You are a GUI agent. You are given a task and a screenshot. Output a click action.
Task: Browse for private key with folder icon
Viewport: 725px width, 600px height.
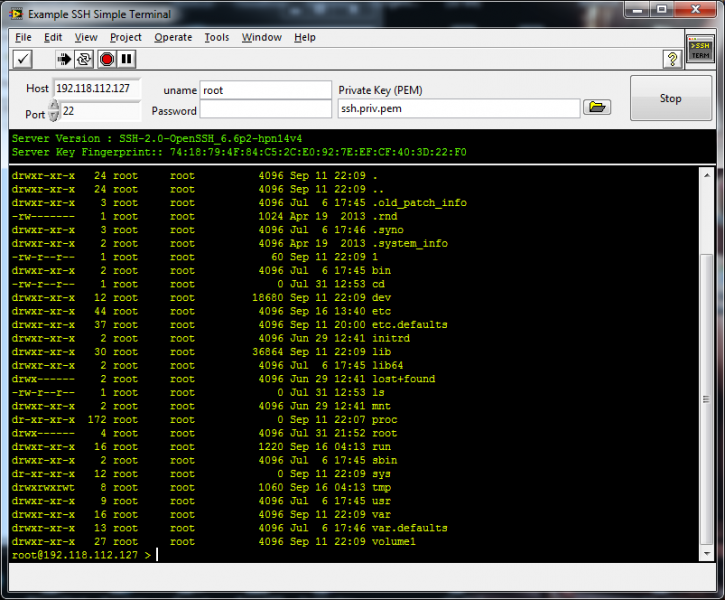point(597,107)
